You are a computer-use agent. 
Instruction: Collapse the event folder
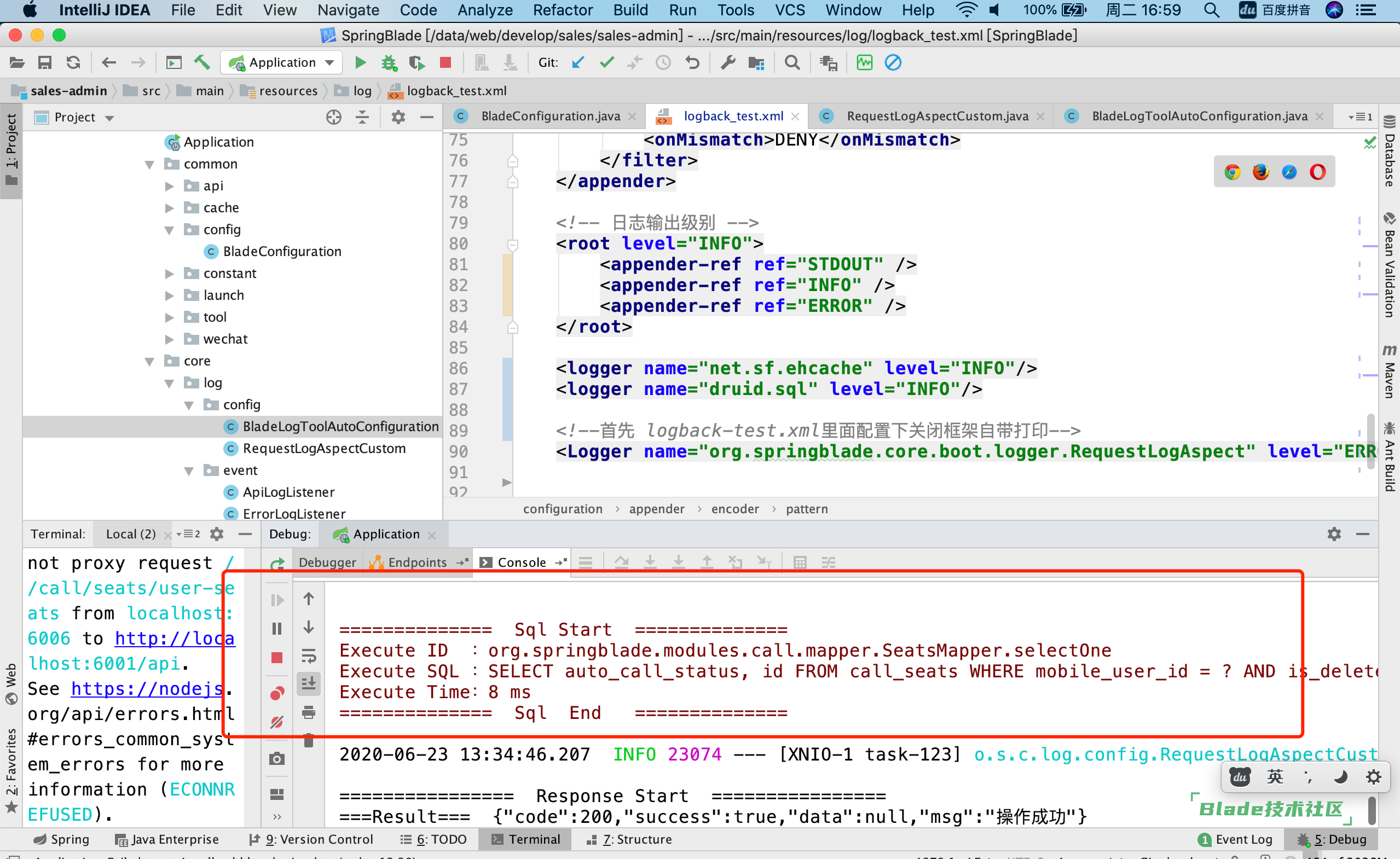(189, 471)
